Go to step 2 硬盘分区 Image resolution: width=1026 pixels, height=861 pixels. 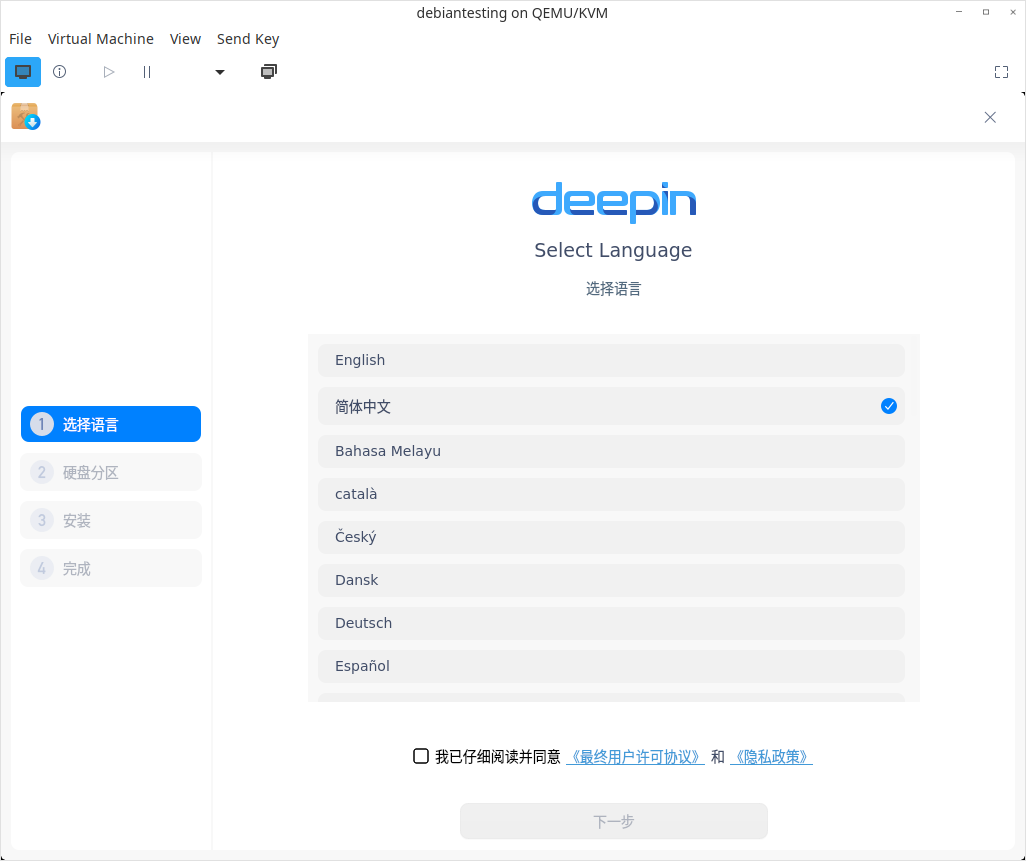[x=111, y=472]
